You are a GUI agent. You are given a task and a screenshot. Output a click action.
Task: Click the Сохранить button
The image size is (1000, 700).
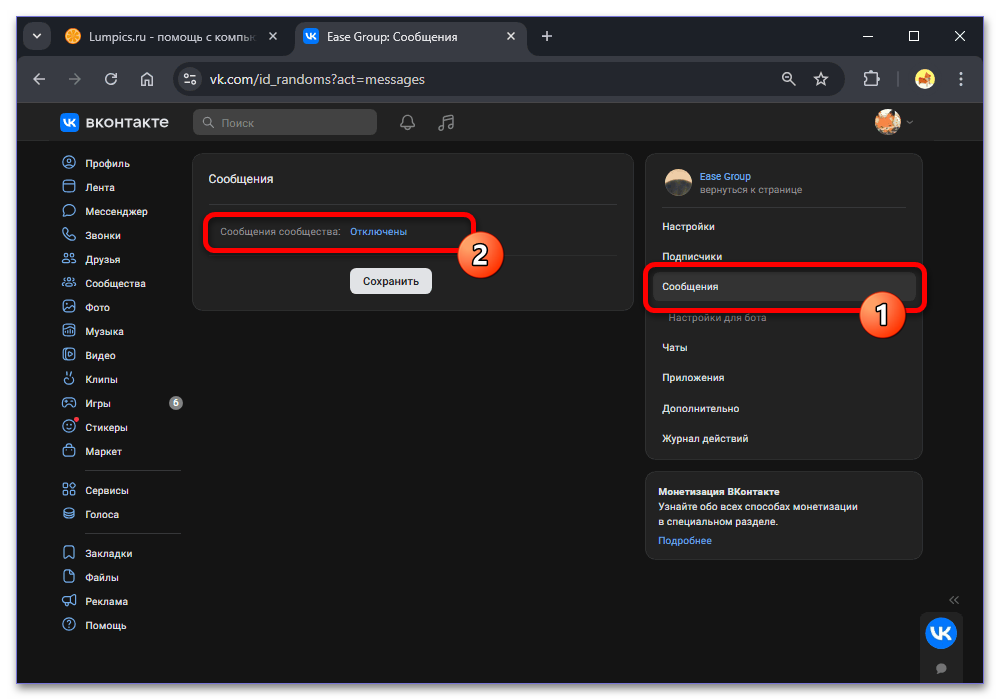[391, 281]
